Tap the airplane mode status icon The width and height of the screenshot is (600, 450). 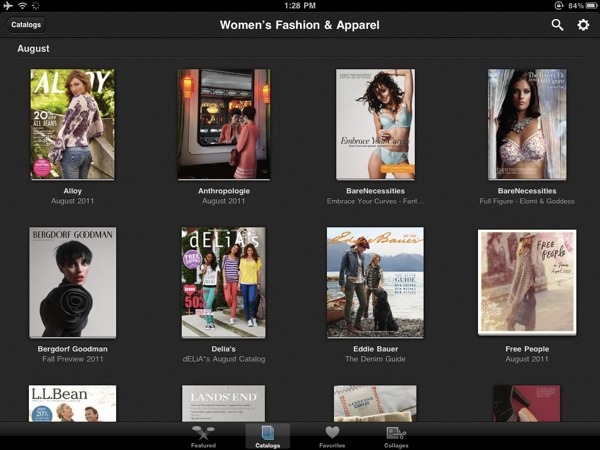tap(7, 5)
